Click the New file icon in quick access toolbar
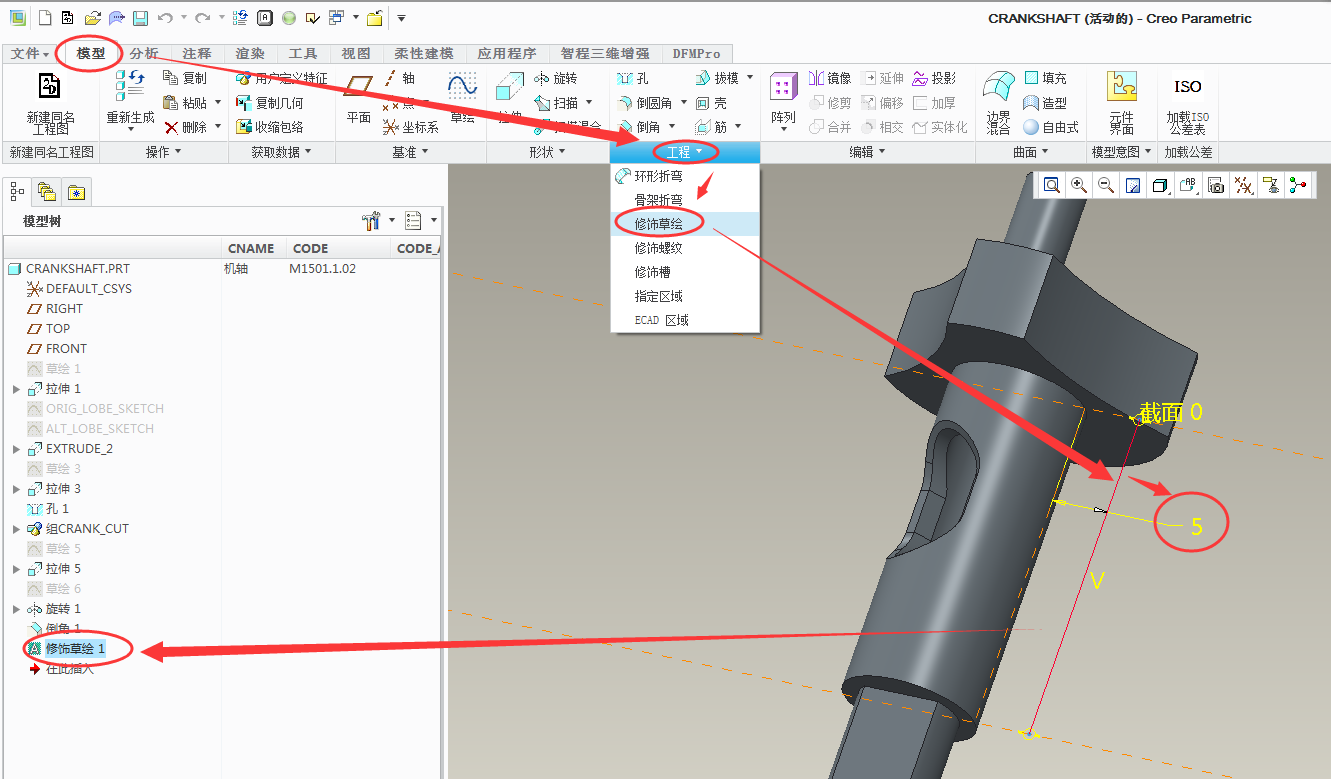The height and width of the screenshot is (779, 1331). pyautogui.click(x=45, y=18)
